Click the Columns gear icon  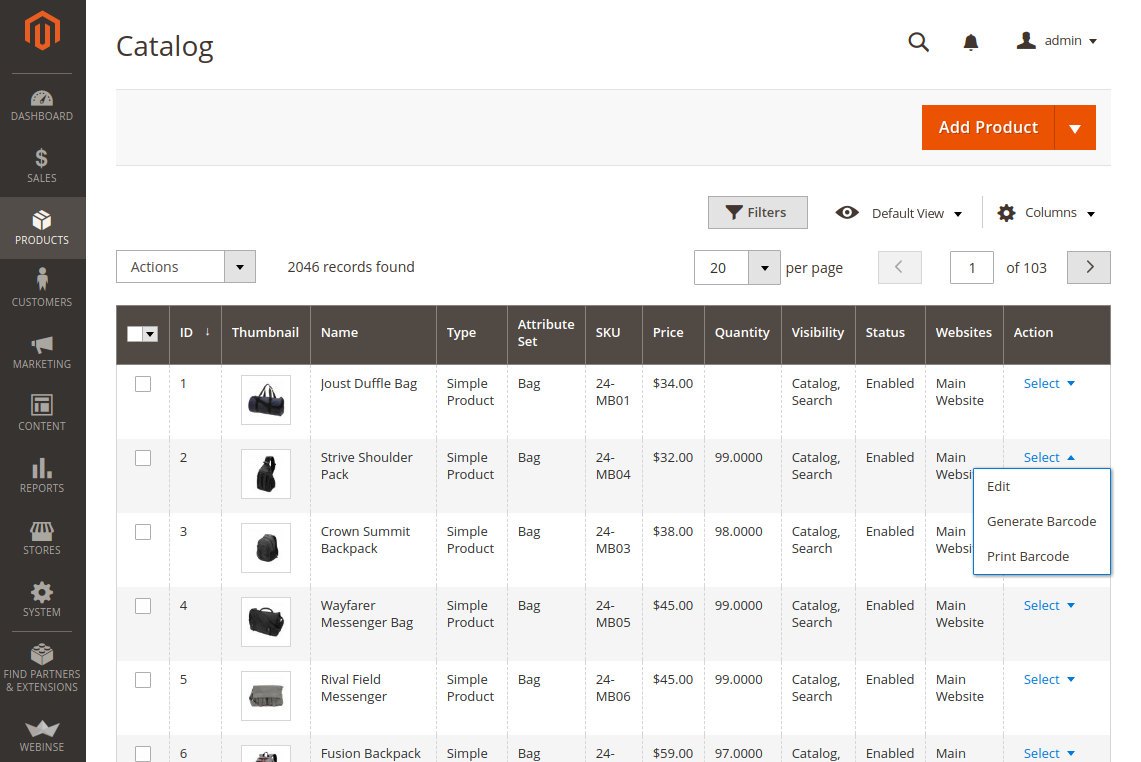[x=1006, y=213]
